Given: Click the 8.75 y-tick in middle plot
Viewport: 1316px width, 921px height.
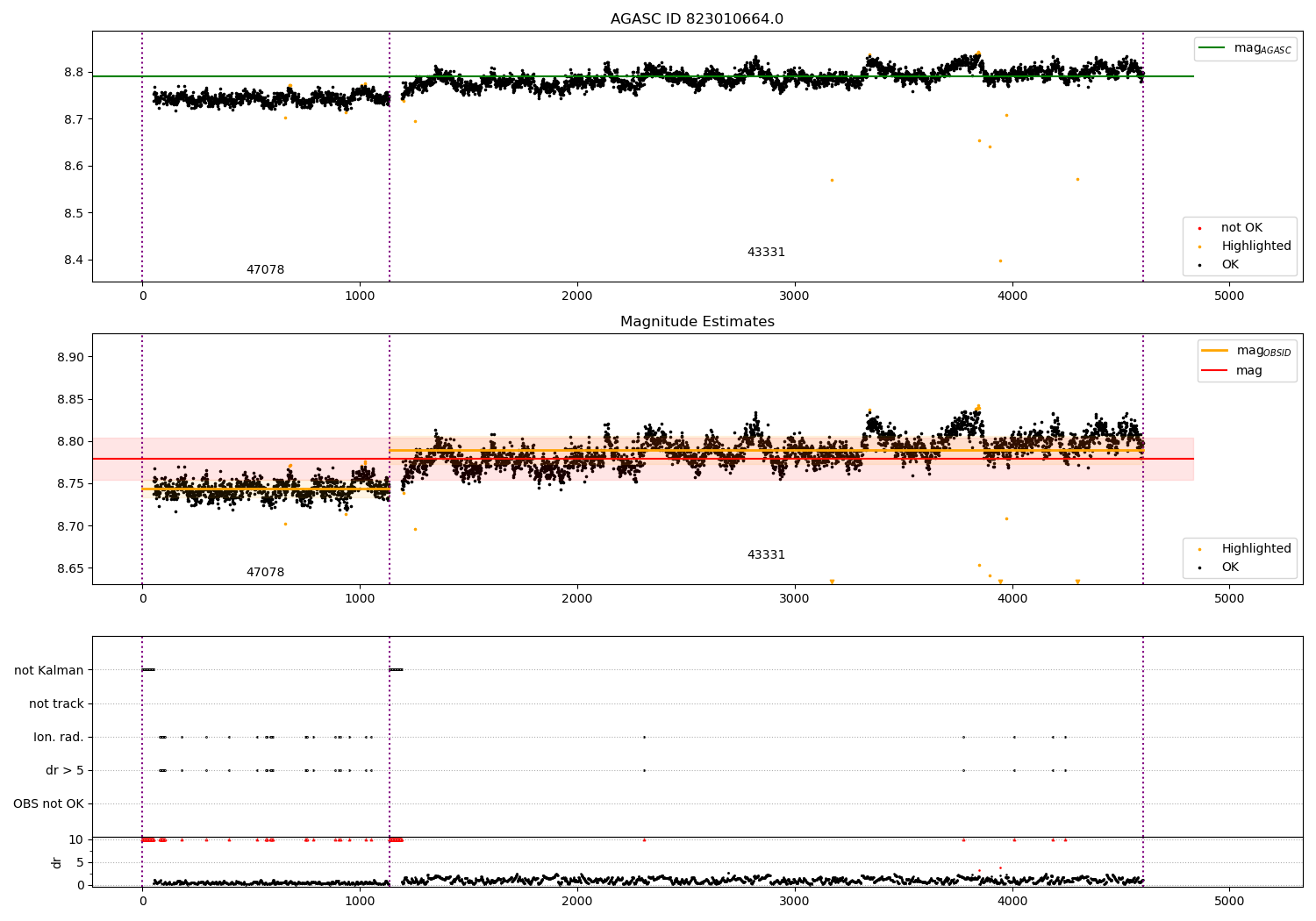Looking at the screenshot, I should coord(72,484).
